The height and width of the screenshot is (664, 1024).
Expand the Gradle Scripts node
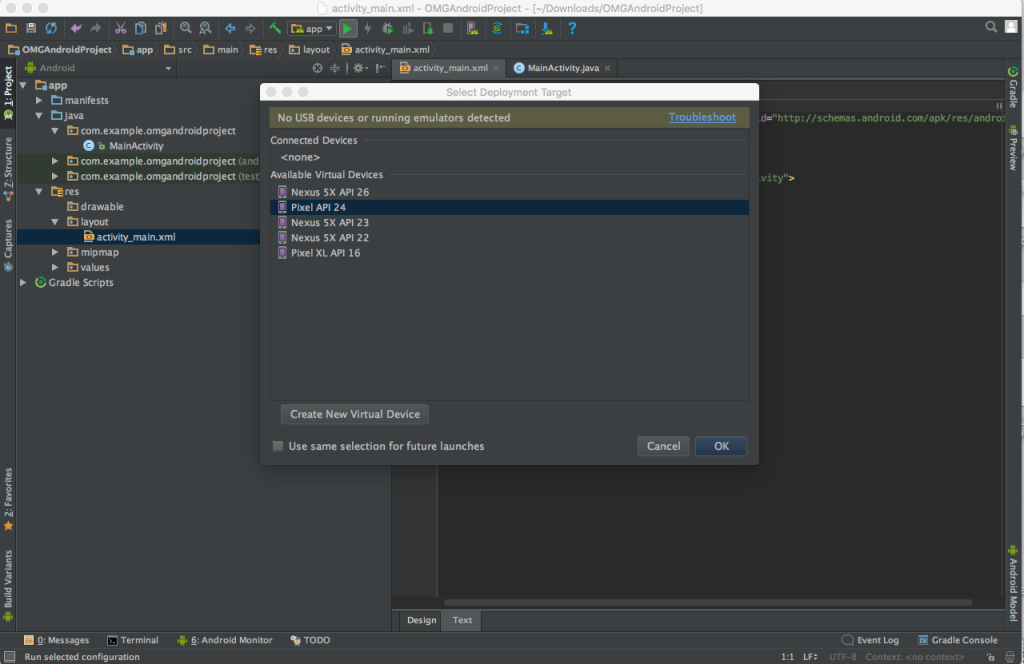pyautogui.click(x=25, y=283)
